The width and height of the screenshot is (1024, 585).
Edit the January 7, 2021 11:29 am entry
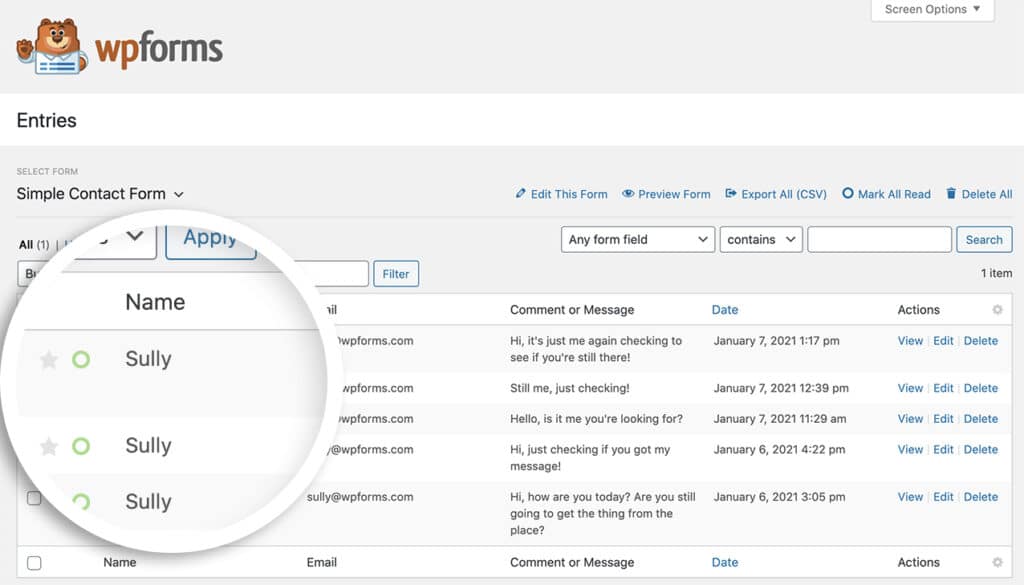(943, 419)
